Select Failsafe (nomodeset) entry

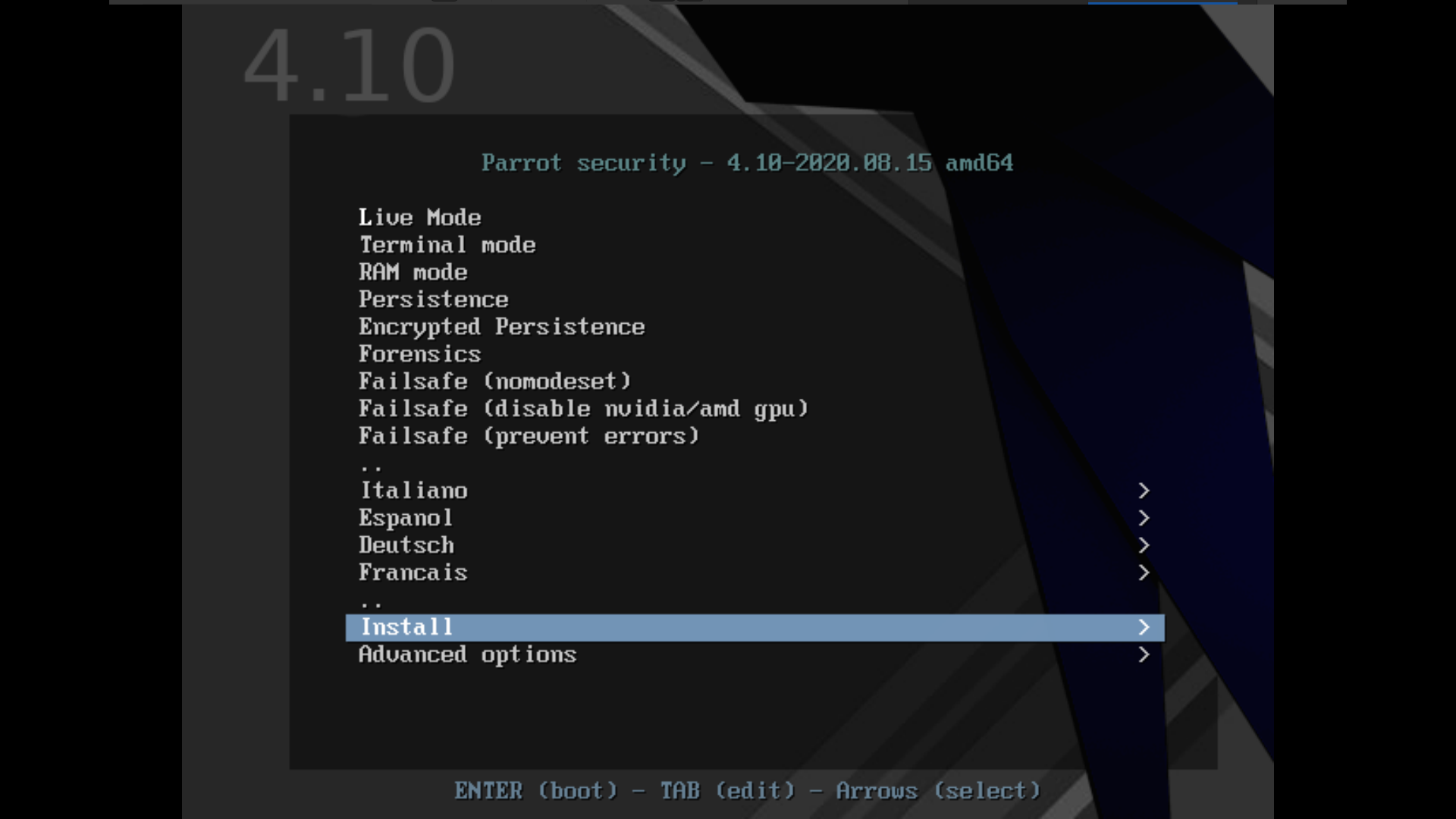[x=494, y=381]
